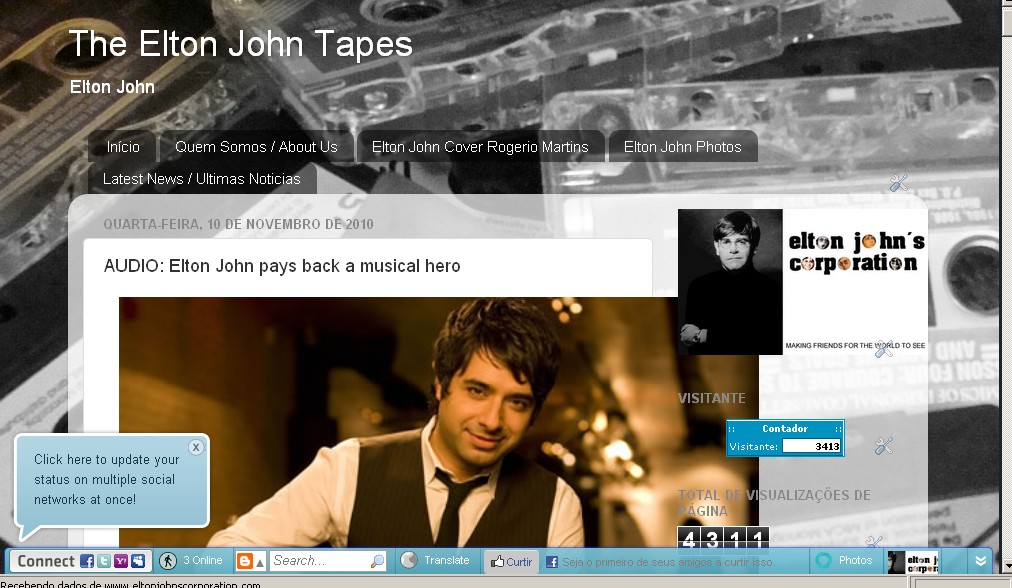Click the round Photos icon in bottom toolbar
This screenshot has height=588, width=1012.
coord(824,560)
